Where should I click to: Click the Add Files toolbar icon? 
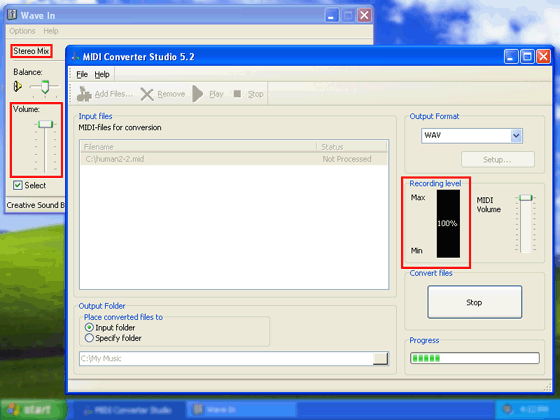(x=85, y=94)
